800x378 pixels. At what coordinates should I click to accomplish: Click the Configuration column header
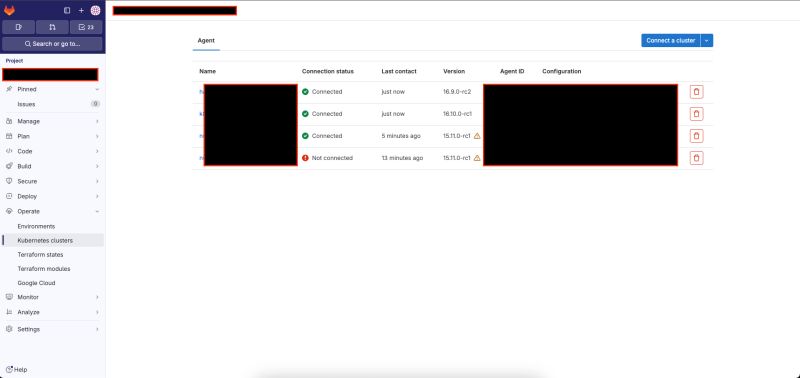[562, 71]
